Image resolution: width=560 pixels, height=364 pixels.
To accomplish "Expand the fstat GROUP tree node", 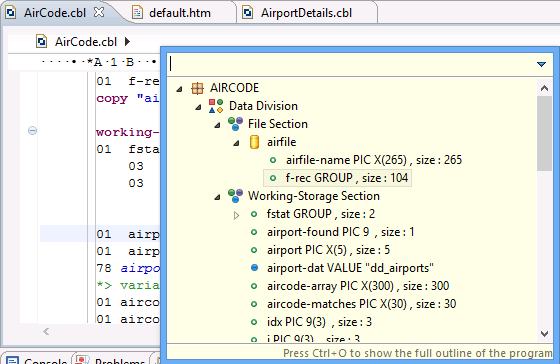I will [x=236, y=215].
